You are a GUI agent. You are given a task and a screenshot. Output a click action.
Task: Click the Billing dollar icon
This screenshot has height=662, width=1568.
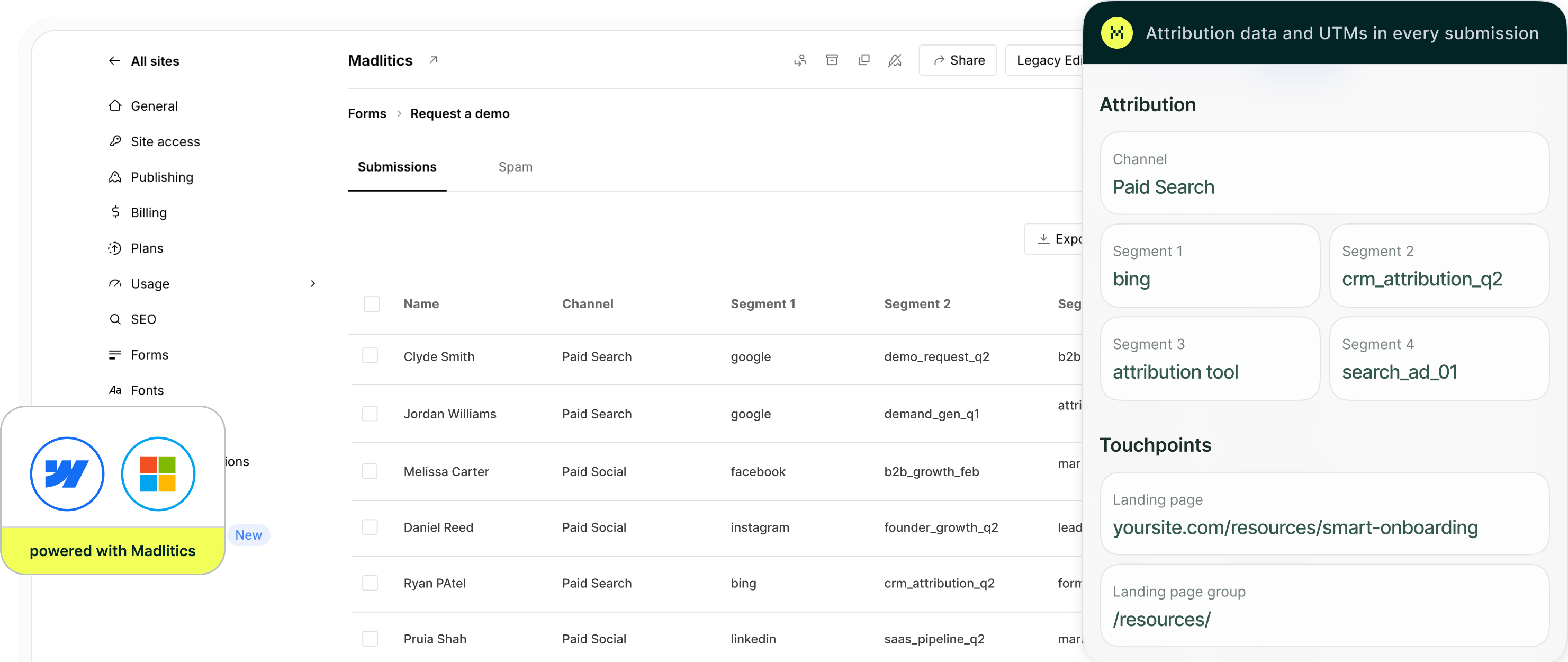click(115, 212)
